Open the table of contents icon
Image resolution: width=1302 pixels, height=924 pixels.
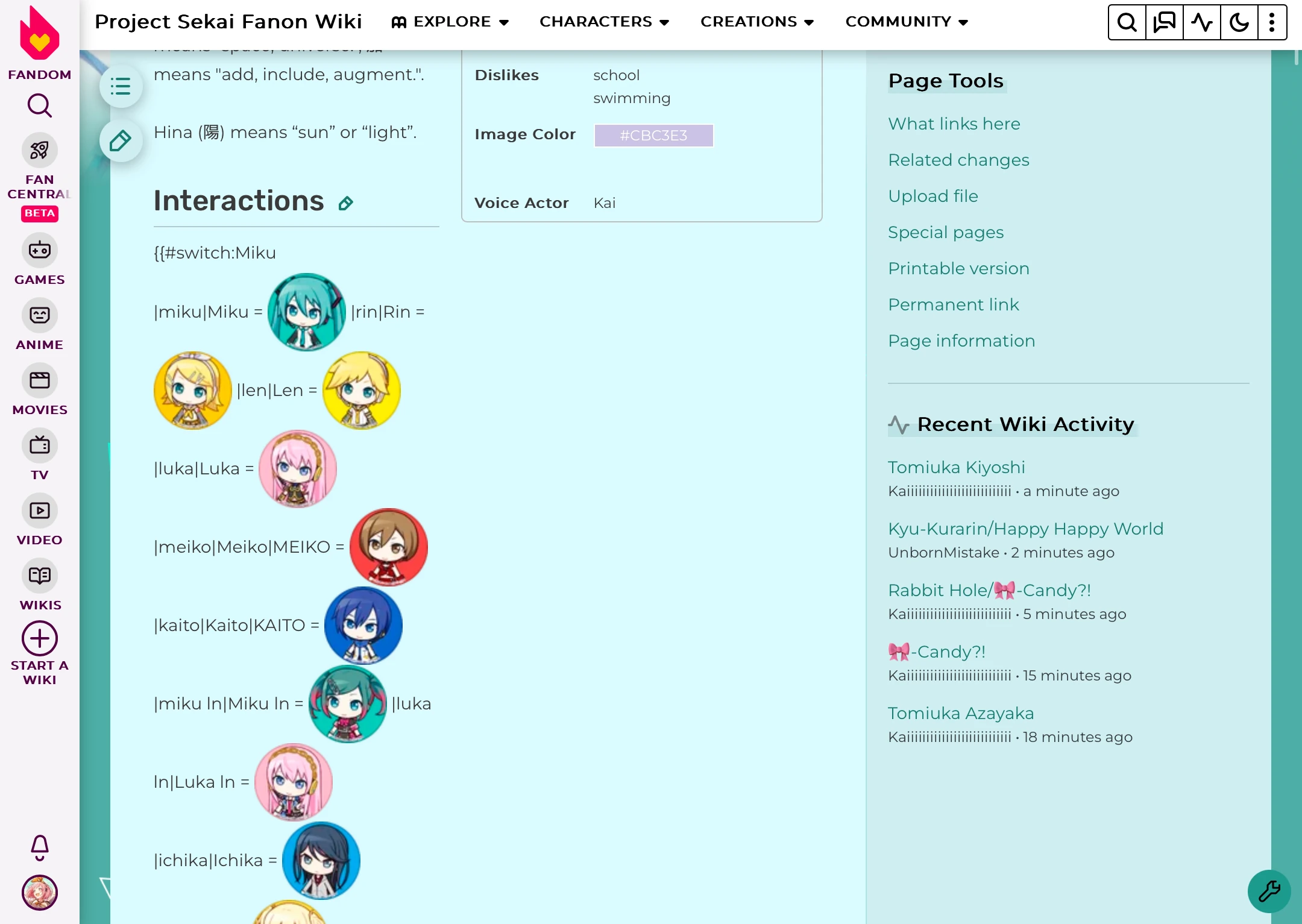pyautogui.click(x=121, y=86)
